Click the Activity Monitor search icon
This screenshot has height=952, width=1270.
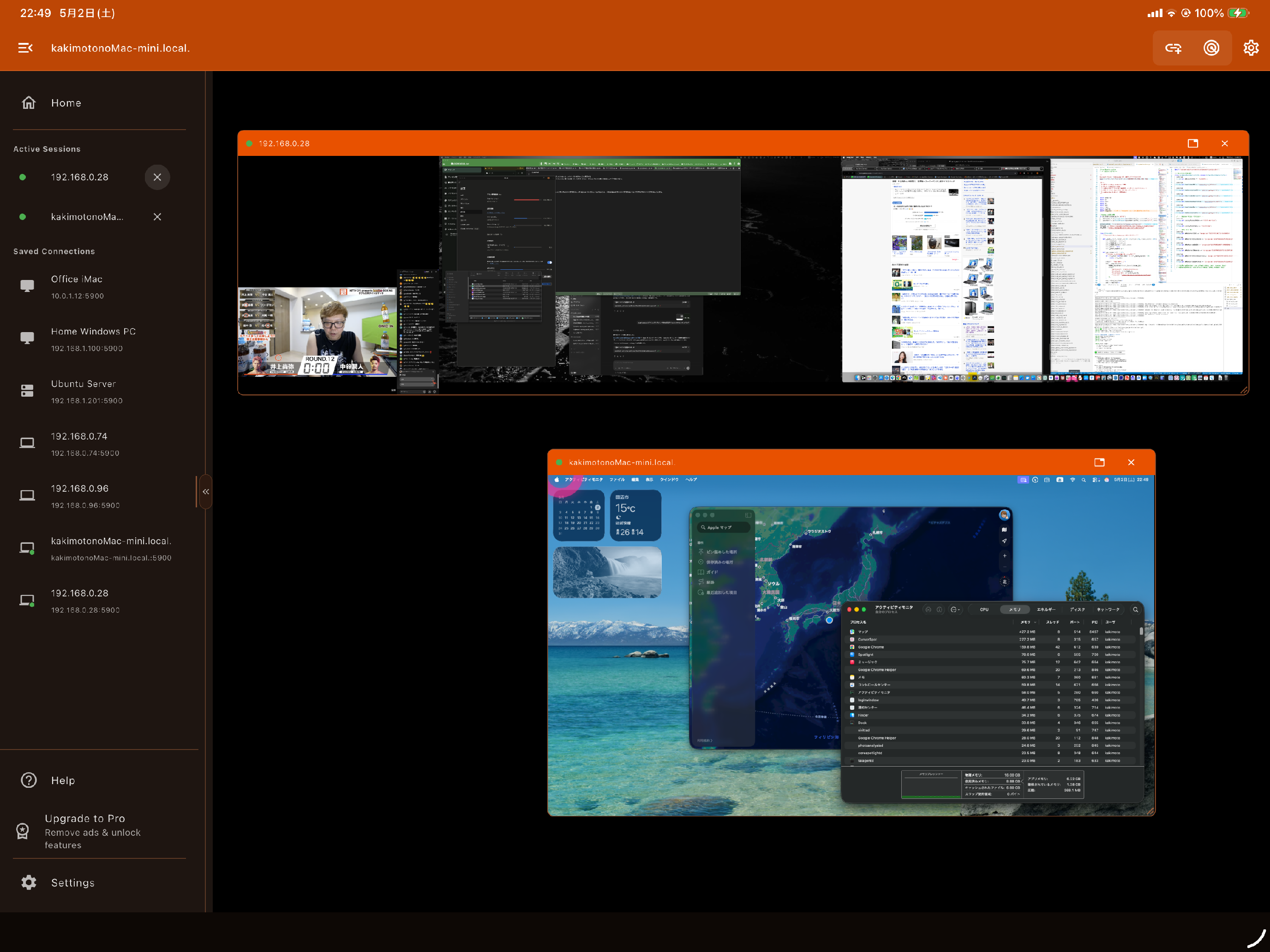click(x=1135, y=609)
